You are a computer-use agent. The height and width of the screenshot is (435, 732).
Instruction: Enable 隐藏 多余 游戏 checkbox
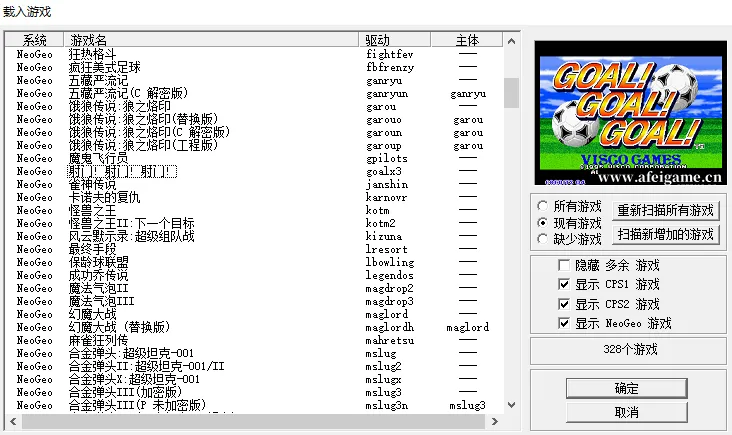tap(565, 266)
